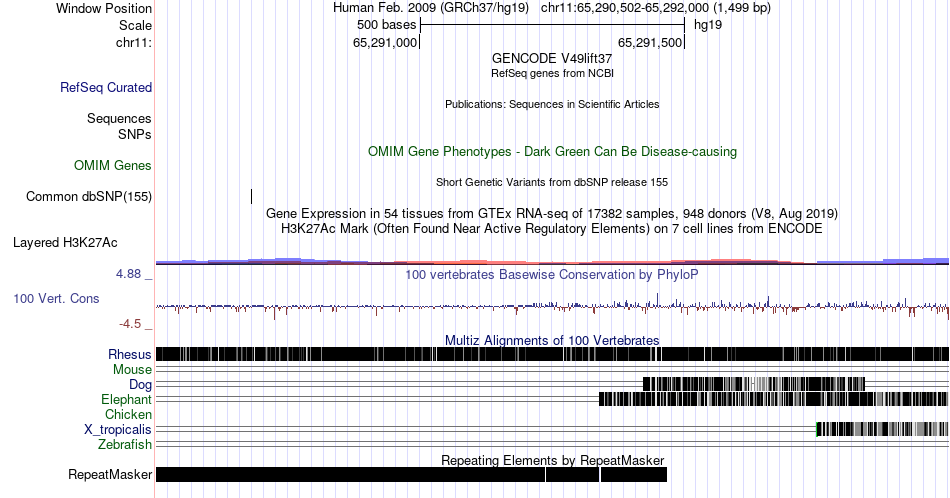Screen dimensions: 950x498
Task: Click the Layered H3K27Ac signal graph
Action: [552, 262]
